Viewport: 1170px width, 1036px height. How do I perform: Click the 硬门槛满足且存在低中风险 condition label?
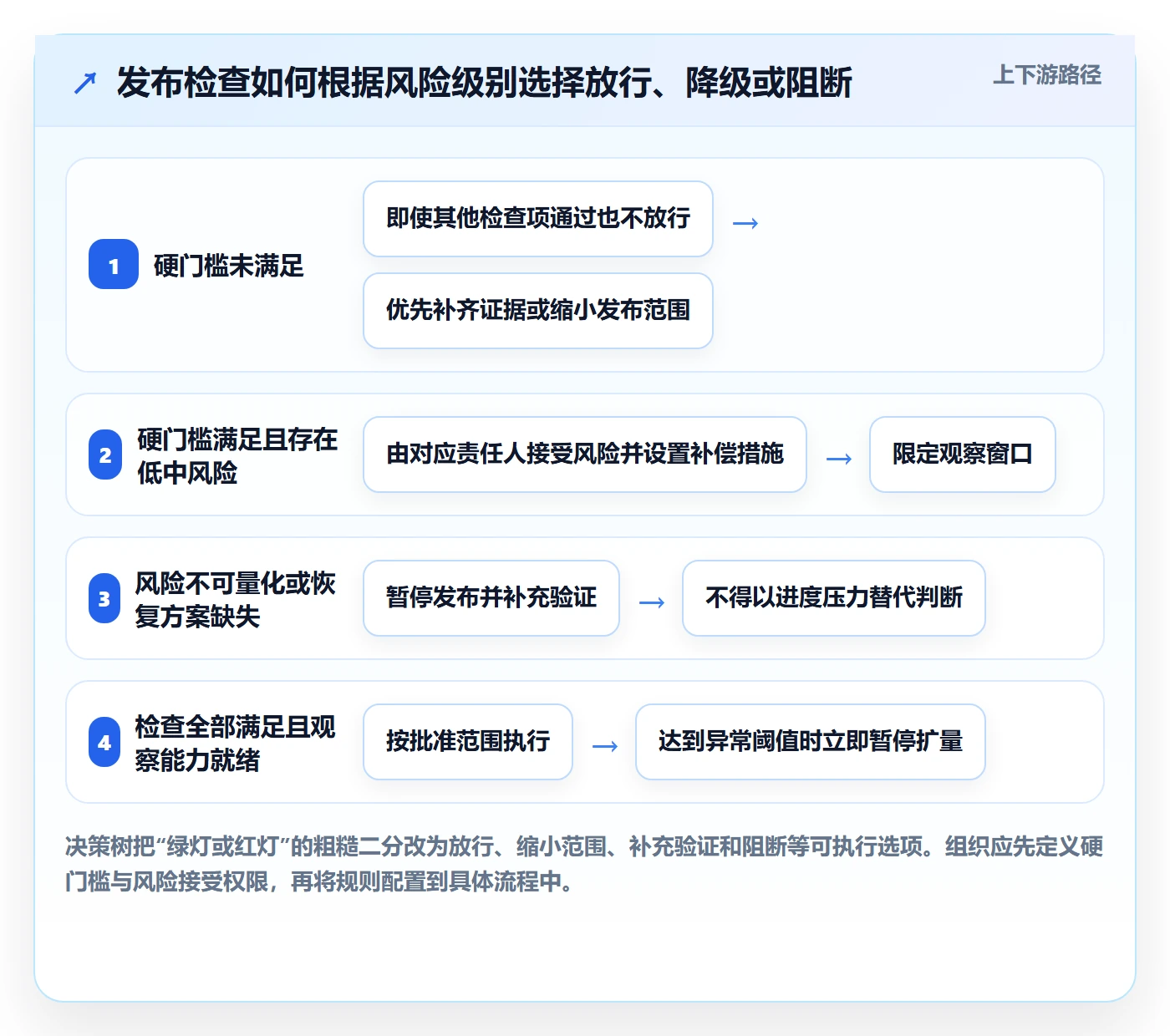(237, 455)
